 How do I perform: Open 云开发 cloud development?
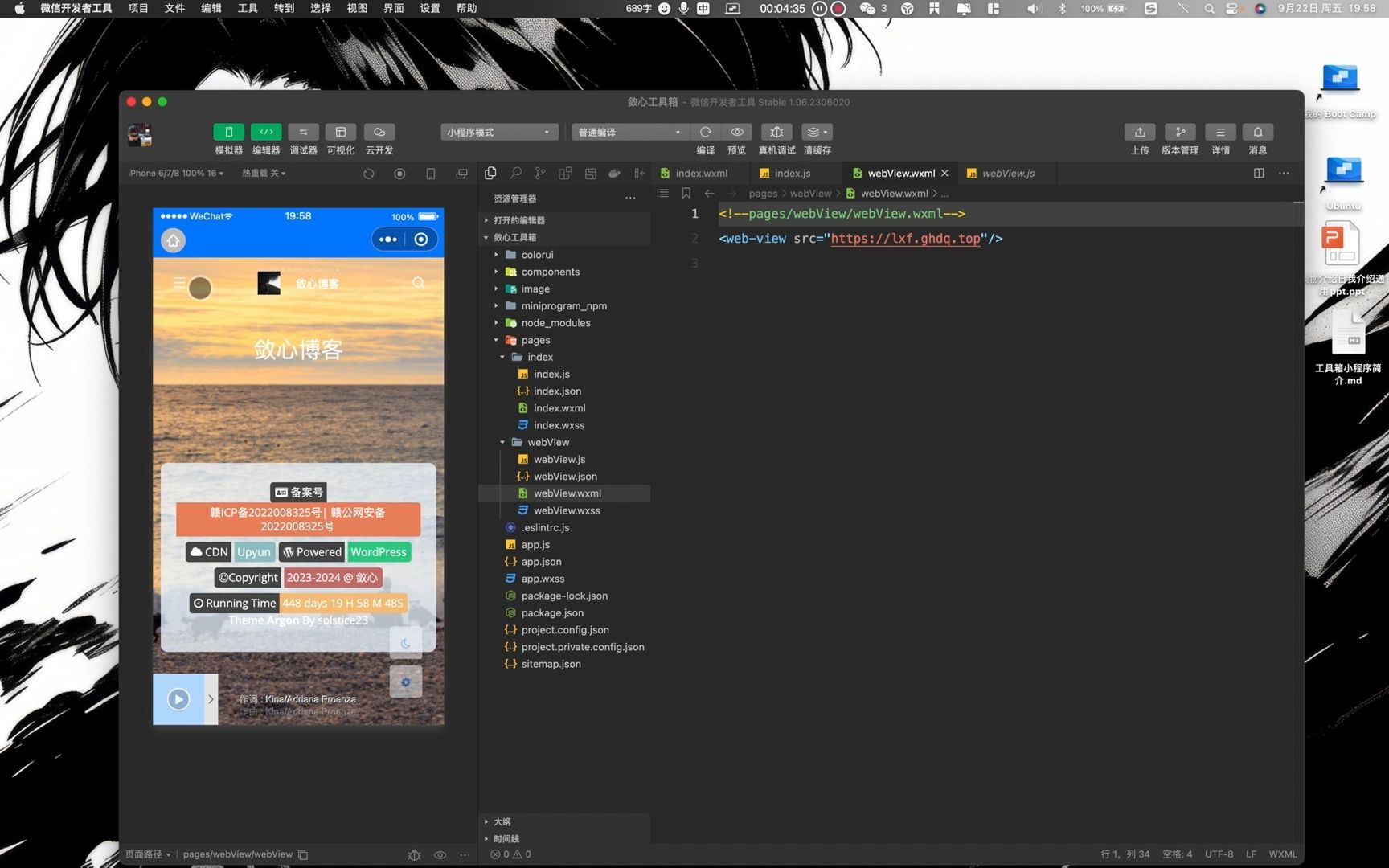pos(379,132)
